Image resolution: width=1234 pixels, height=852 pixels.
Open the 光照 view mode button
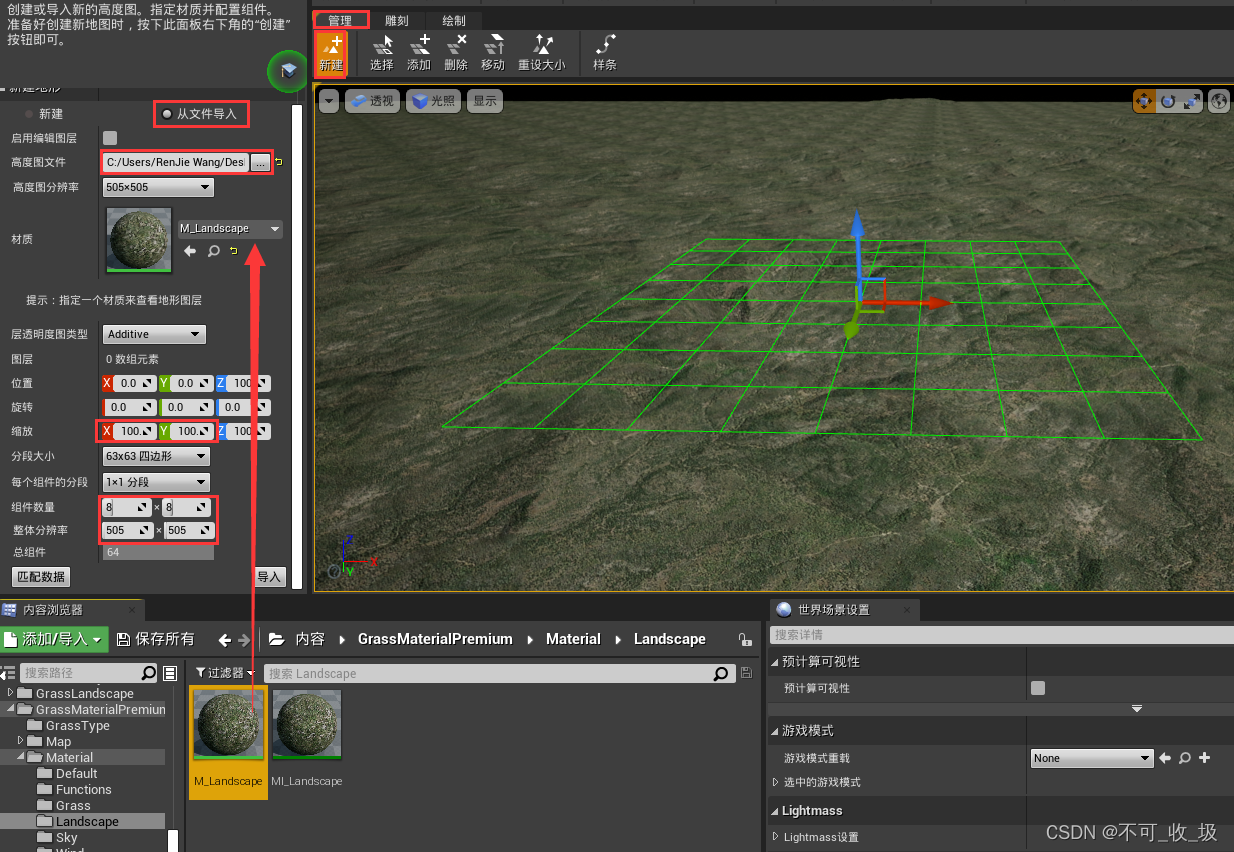click(x=434, y=101)
